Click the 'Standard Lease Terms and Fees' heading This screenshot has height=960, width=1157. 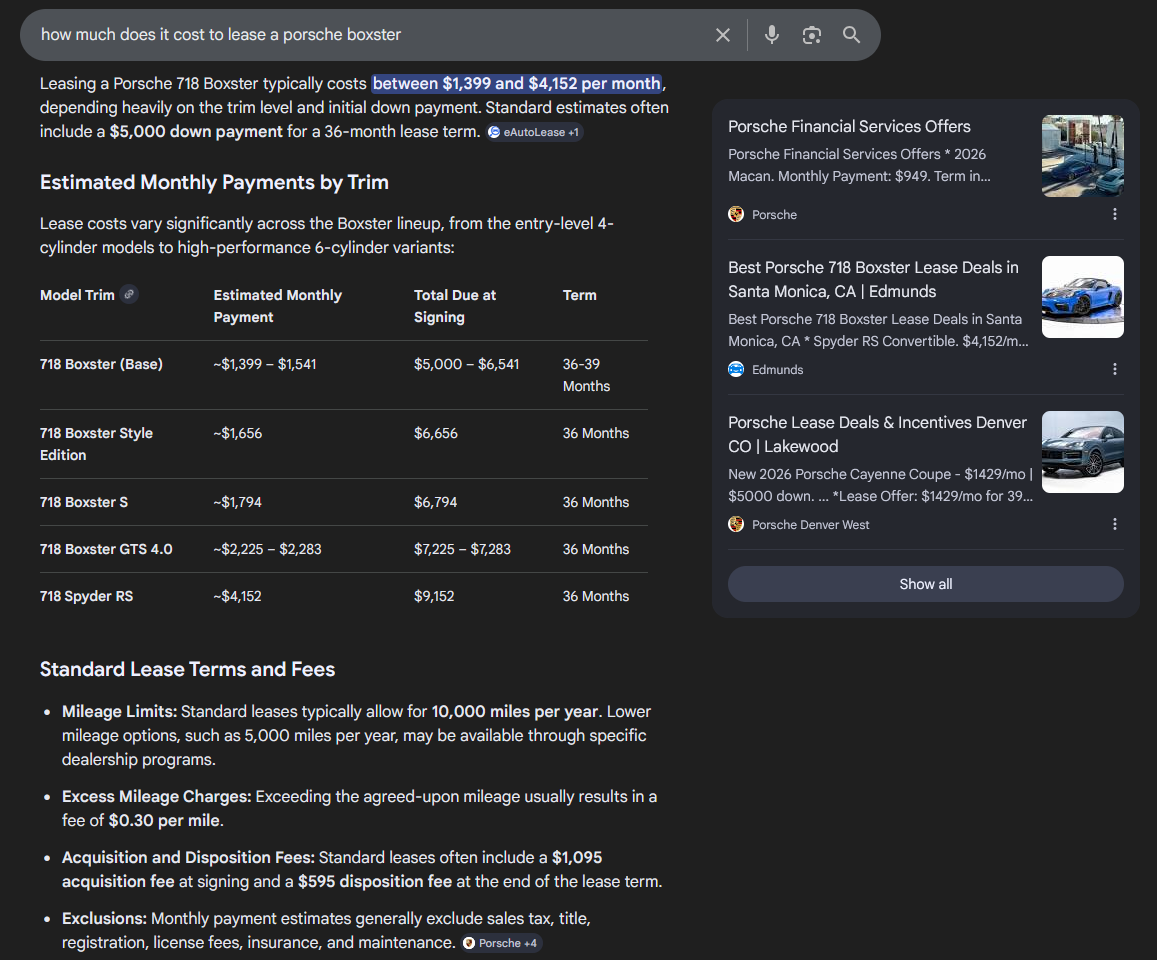tap(187, 669)
